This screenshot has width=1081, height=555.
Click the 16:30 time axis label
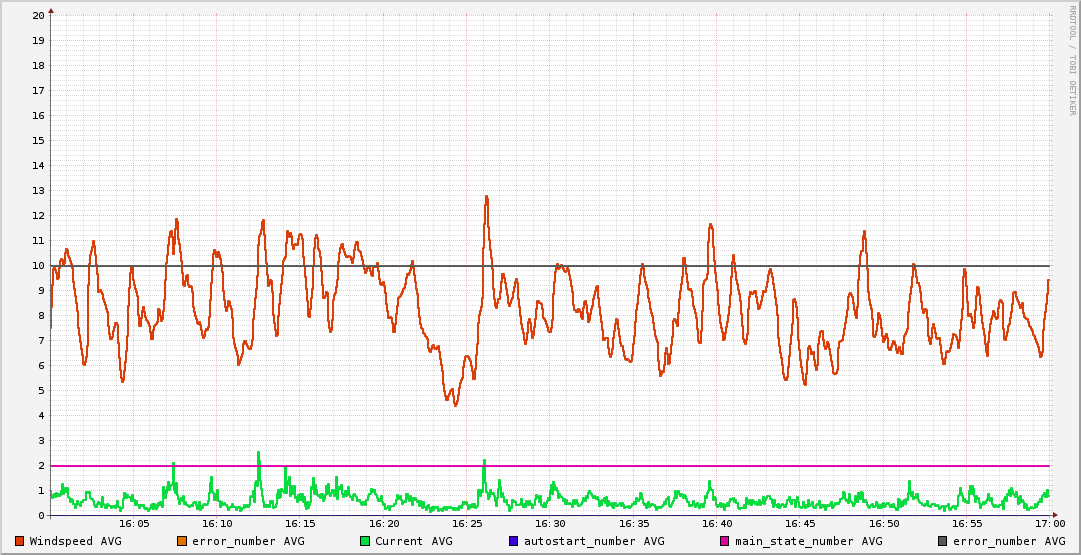[550, 523]
